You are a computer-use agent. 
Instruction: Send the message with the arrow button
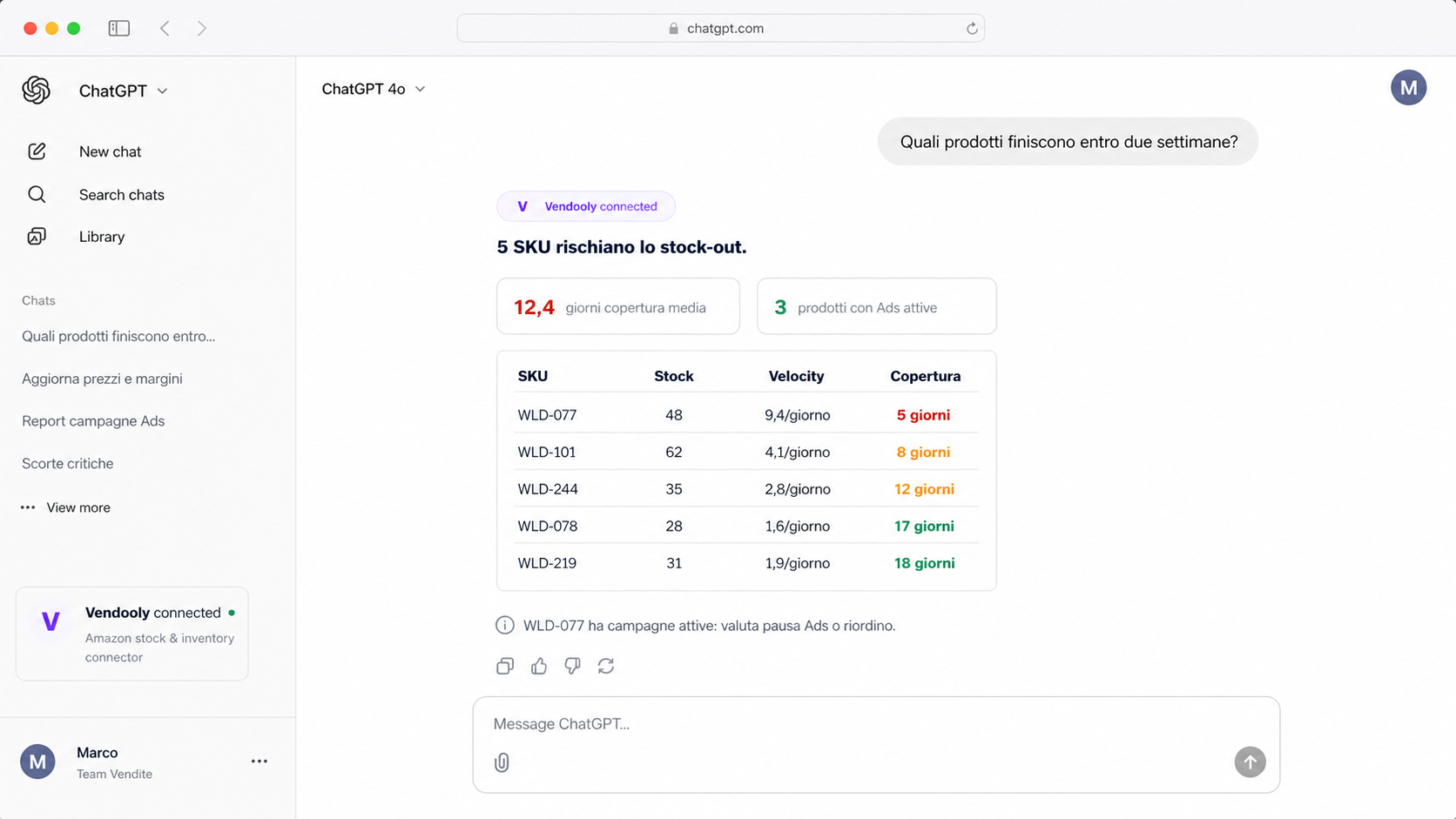[x=1250, y=762]
